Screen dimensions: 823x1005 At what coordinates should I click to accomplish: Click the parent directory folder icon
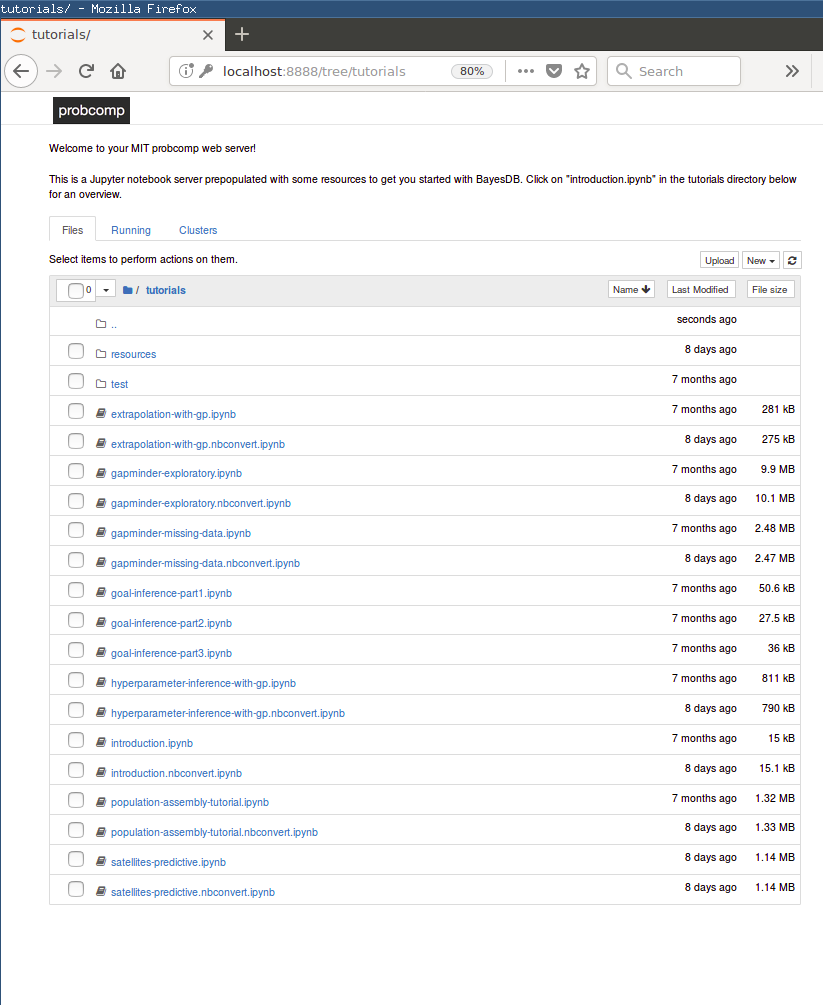tap(101, 324)
